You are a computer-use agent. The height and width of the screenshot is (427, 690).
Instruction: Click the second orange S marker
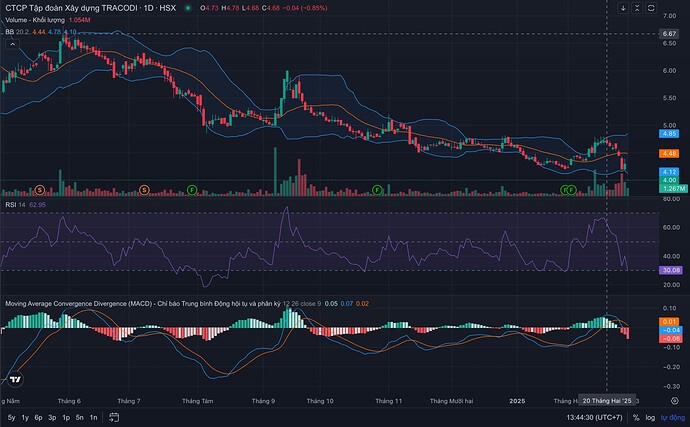tap(144, 189)
